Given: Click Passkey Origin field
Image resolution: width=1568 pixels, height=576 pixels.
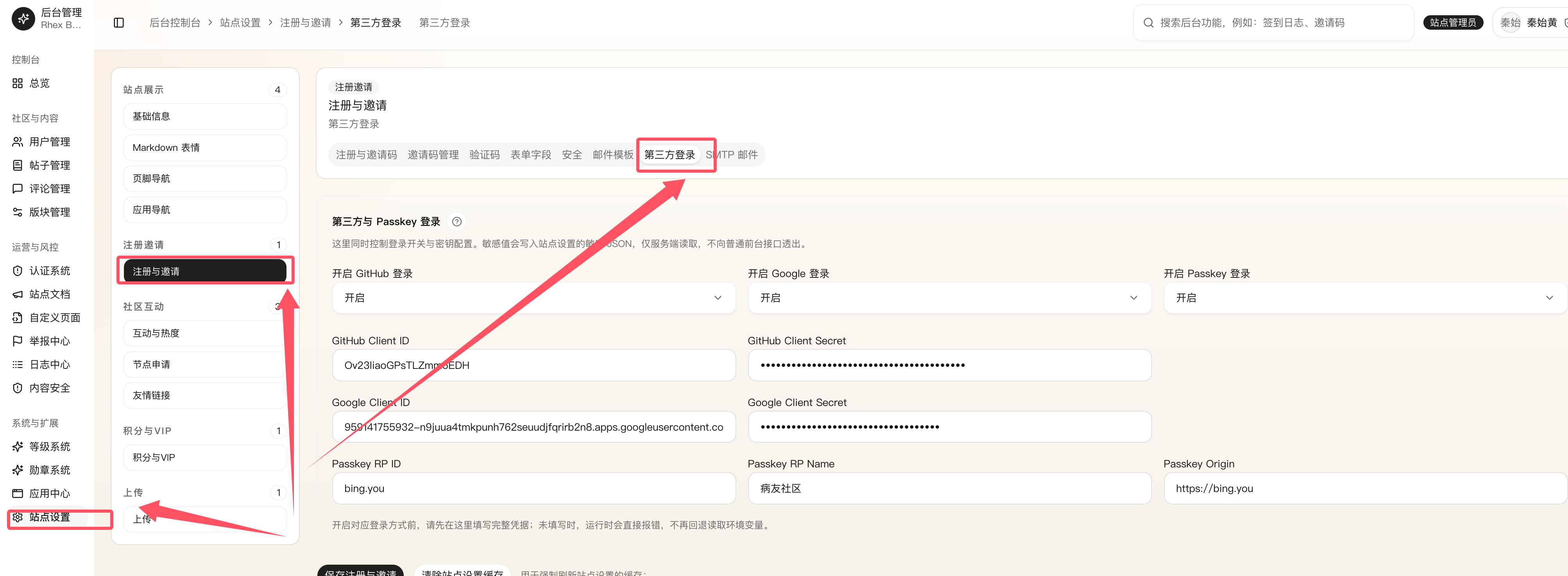Looking at the screenshot, I should [x=1365, y=488].
